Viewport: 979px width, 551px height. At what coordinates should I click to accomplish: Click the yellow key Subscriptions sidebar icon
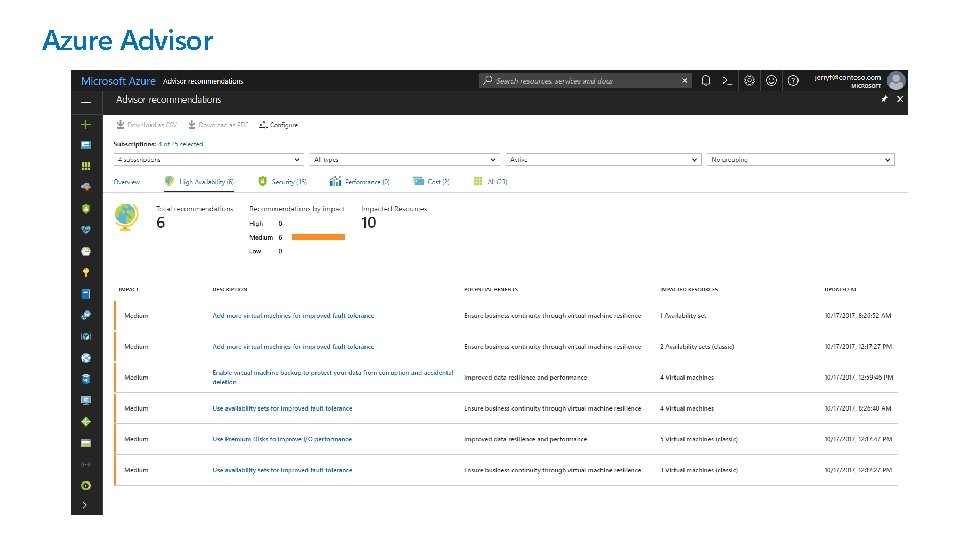[x=86, y=273]
